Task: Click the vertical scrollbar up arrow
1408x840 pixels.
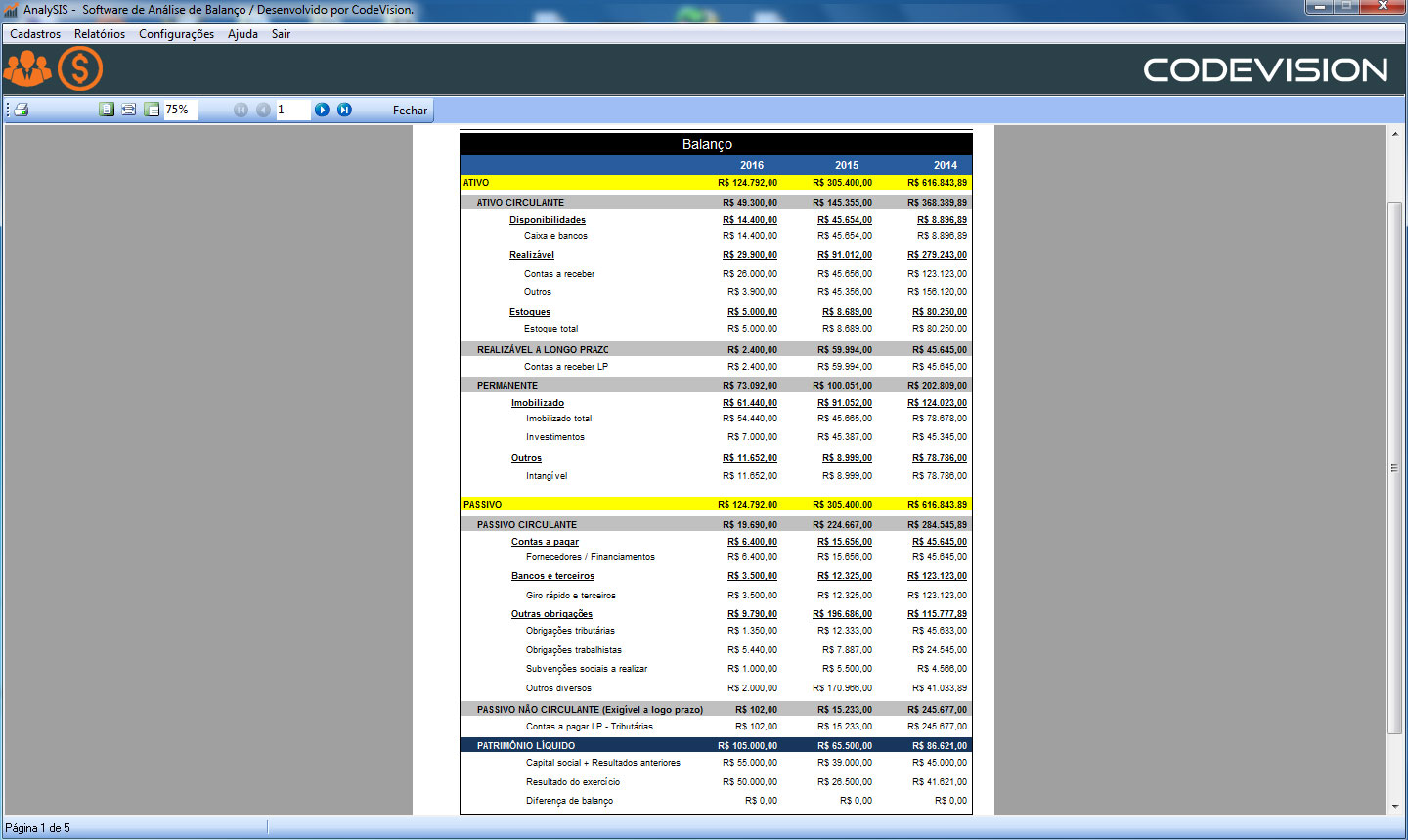Action: pyautogui.click(x=1394, y=134)
